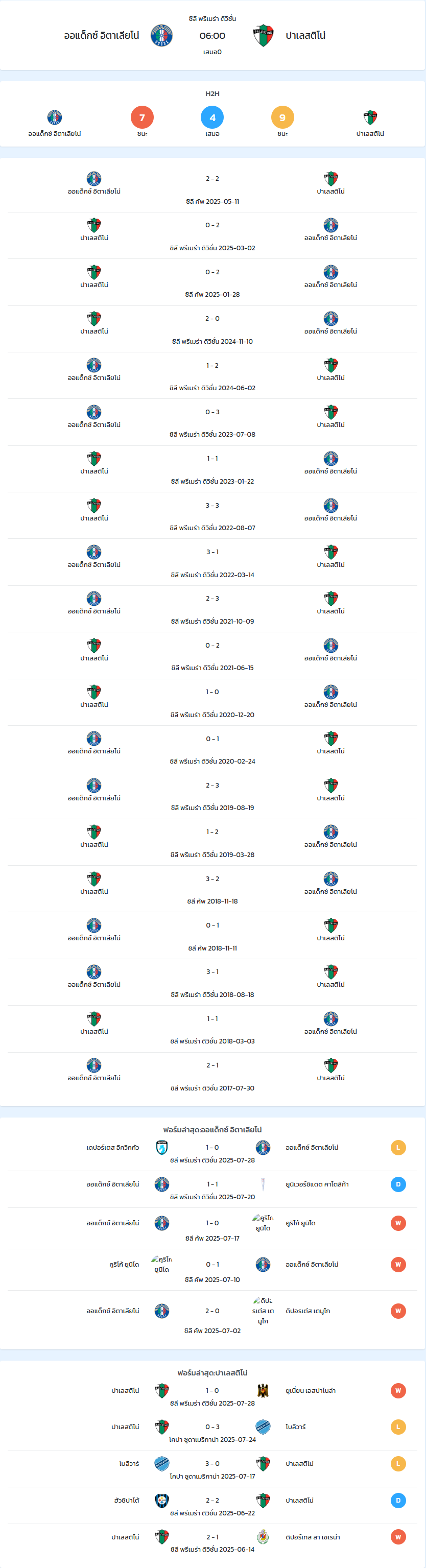This screenshot has height=1568, width=426.
Task: Click the Unión Española team crest
Action: (263, 1390)
